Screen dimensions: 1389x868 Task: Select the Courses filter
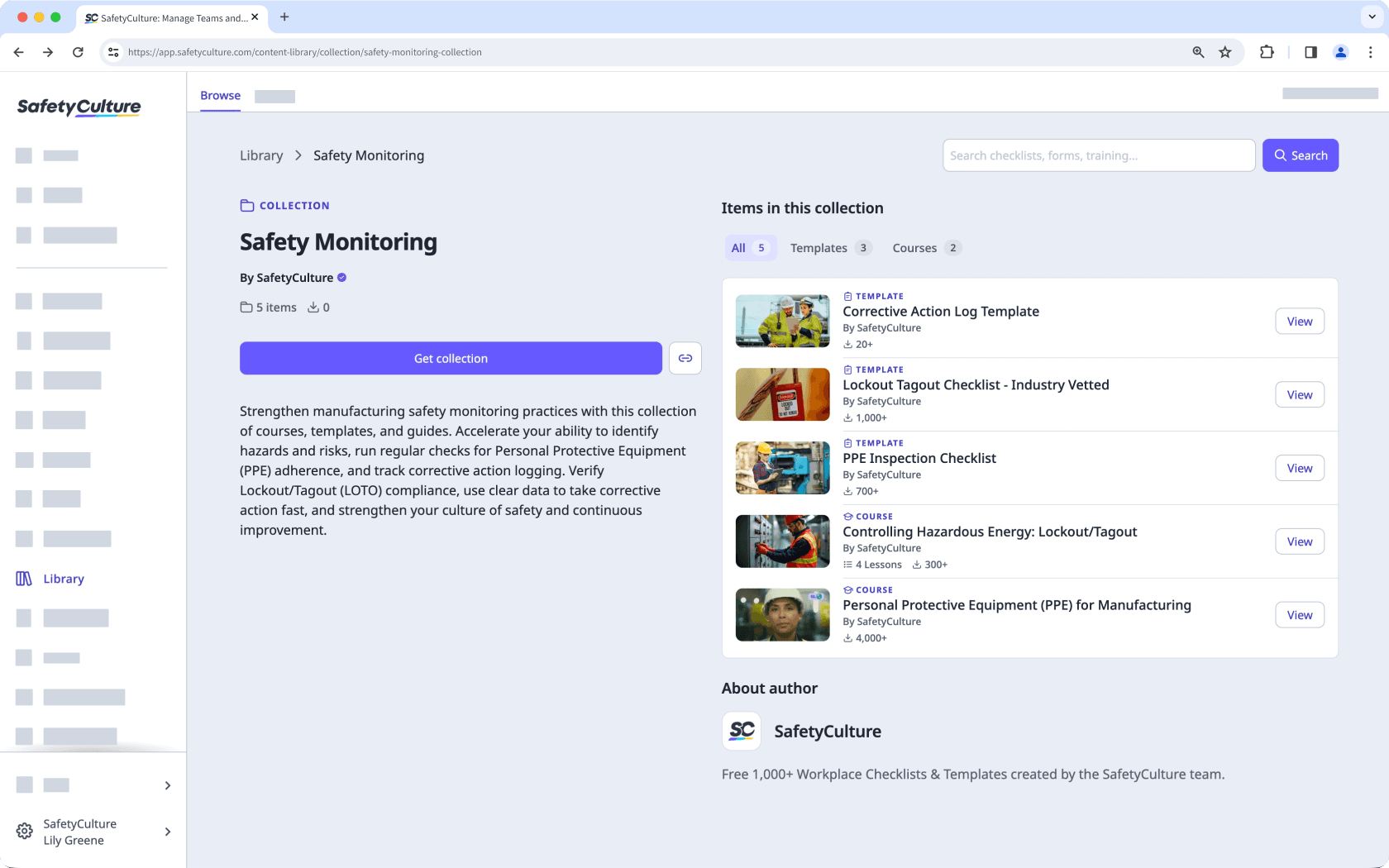point(924,247)
